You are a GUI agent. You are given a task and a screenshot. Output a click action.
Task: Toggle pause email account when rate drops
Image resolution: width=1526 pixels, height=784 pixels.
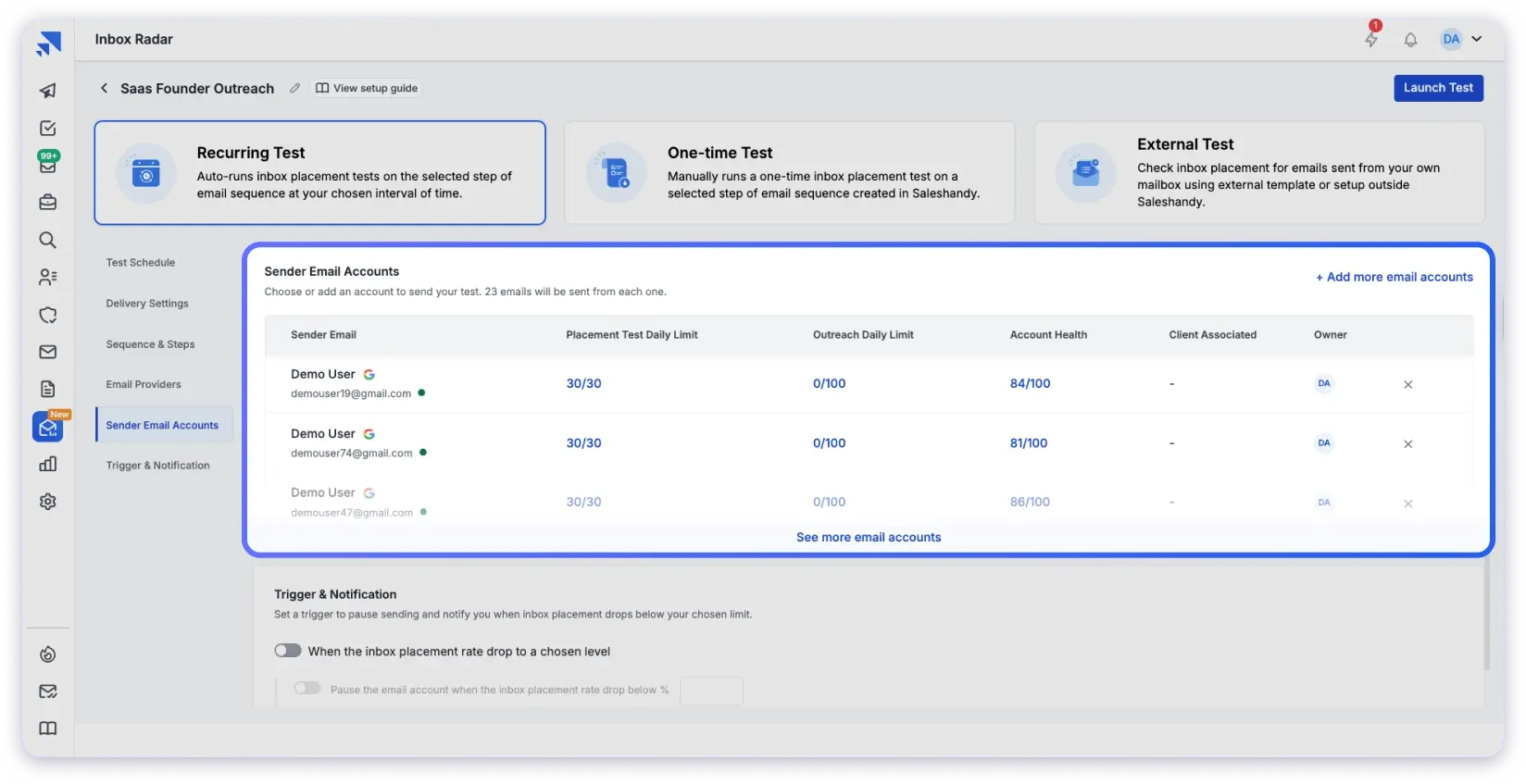pos(307,689)
